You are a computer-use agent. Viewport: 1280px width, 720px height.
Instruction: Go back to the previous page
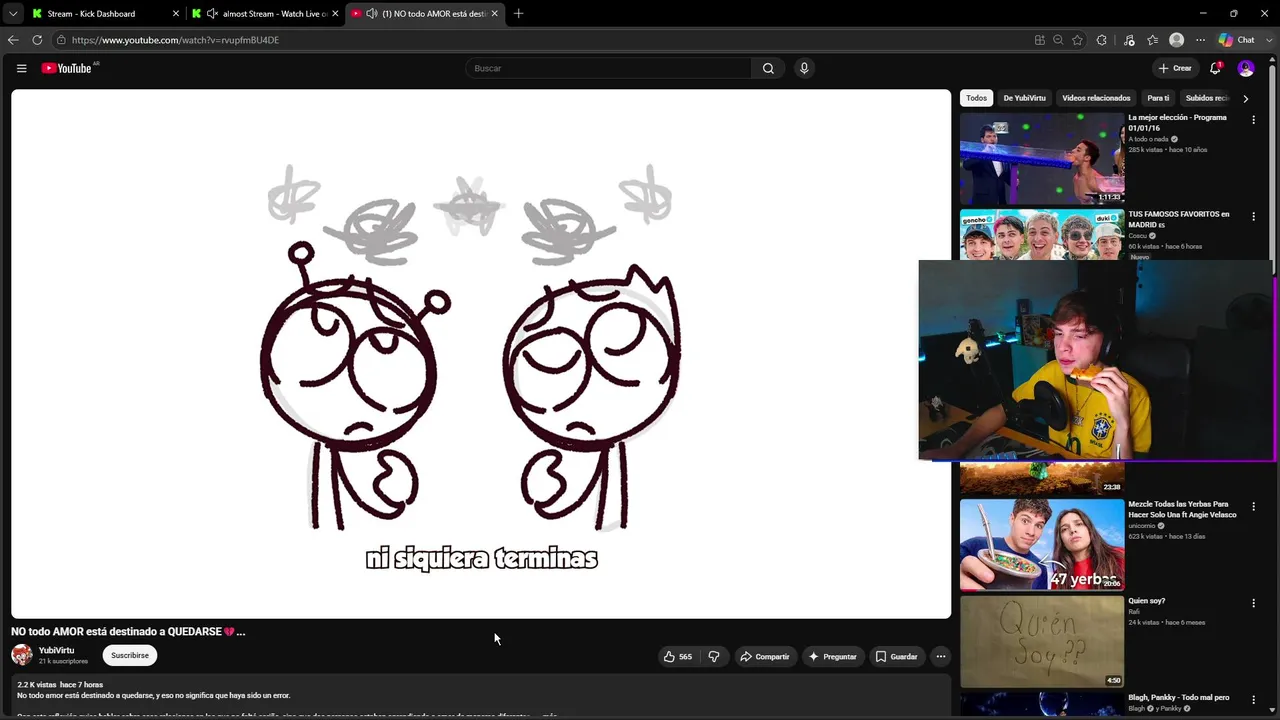(x=13, y=40)
